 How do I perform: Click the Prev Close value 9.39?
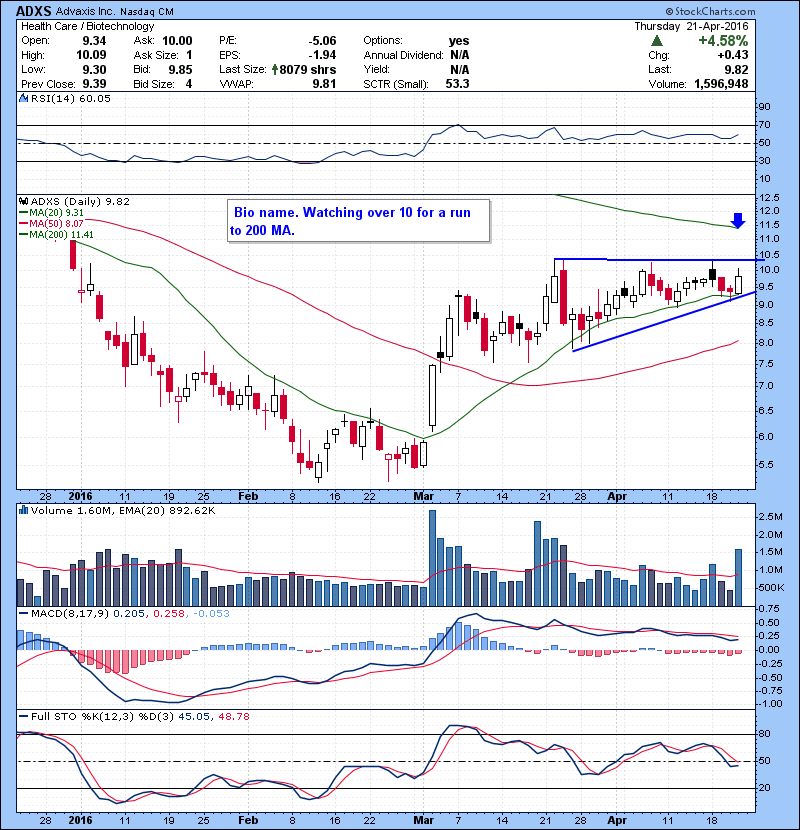[94, 84]
